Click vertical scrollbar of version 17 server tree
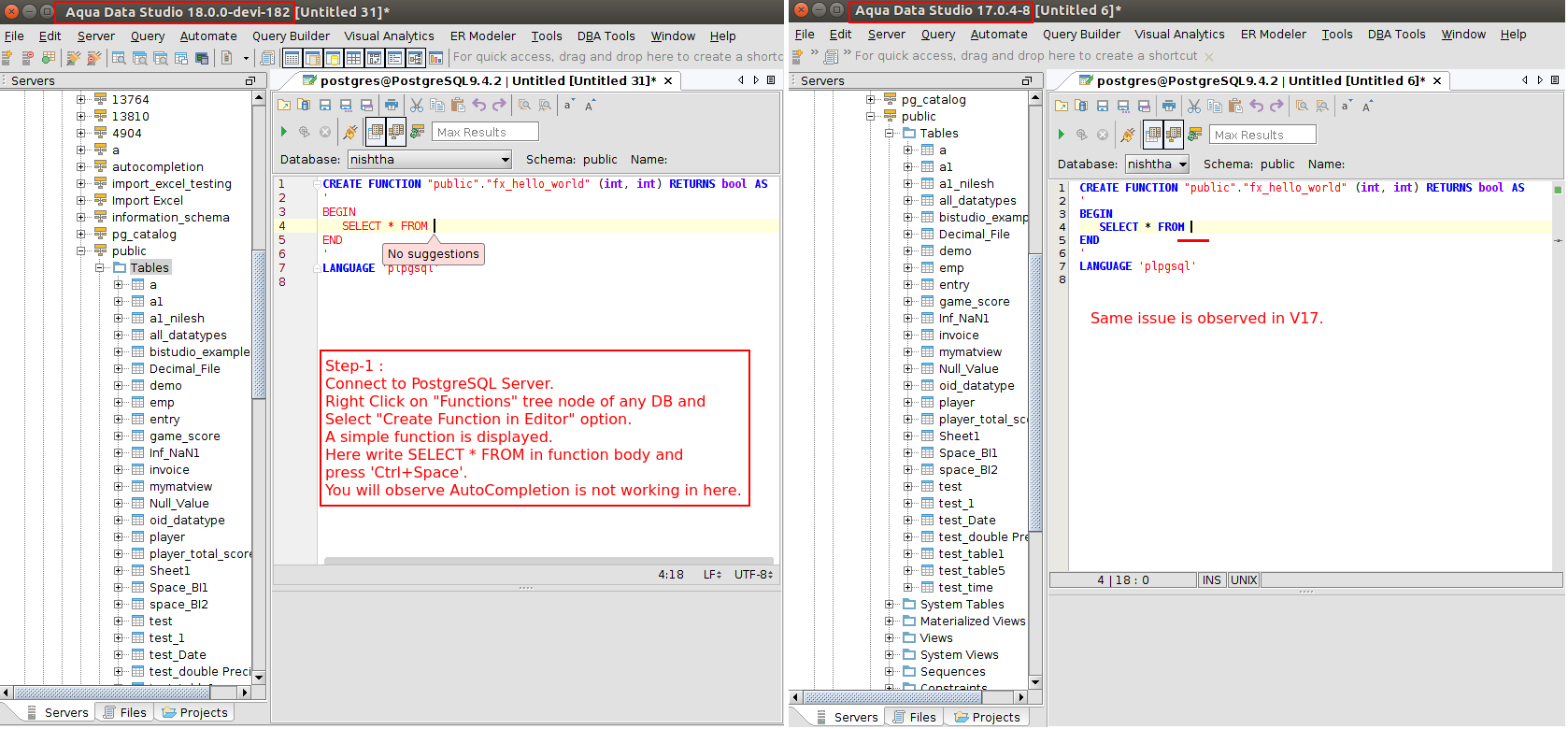 1035,391
